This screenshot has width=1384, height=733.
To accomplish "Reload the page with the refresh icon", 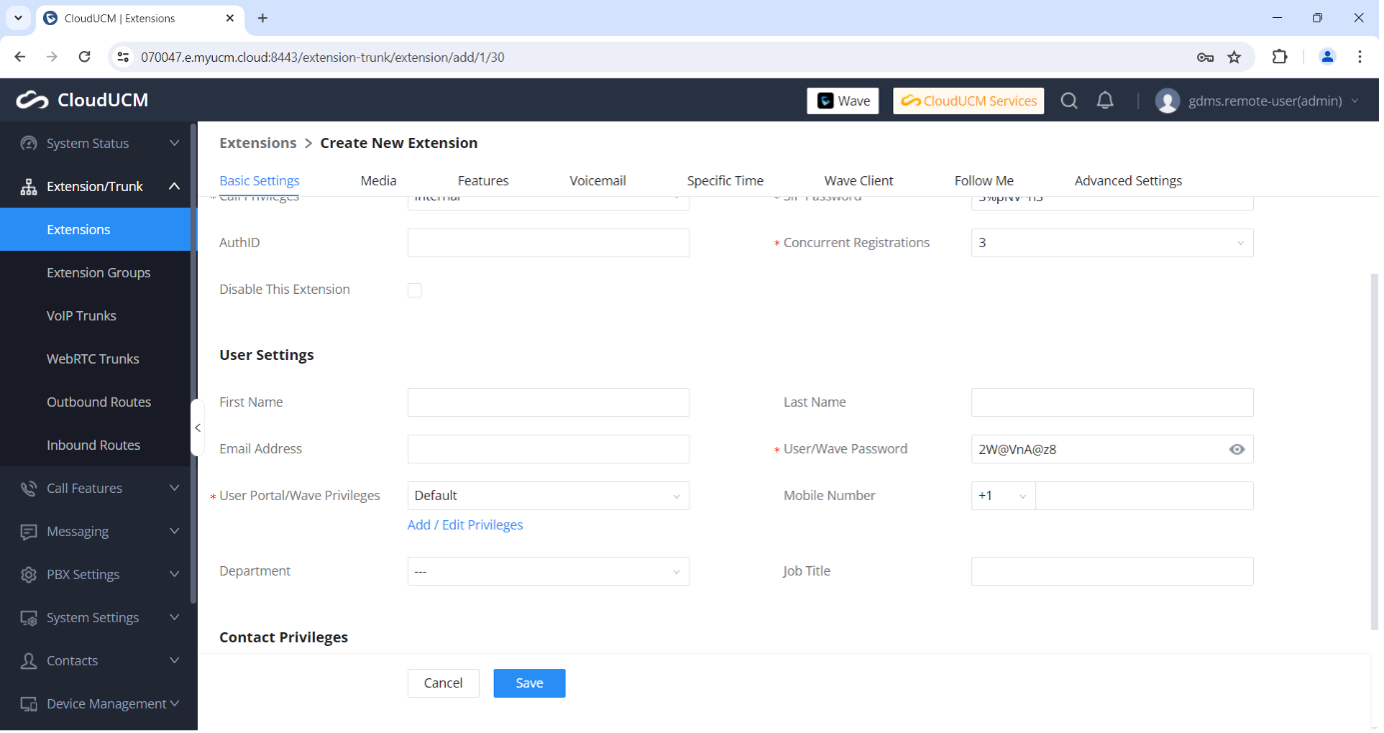I will (x=84, y=57).
